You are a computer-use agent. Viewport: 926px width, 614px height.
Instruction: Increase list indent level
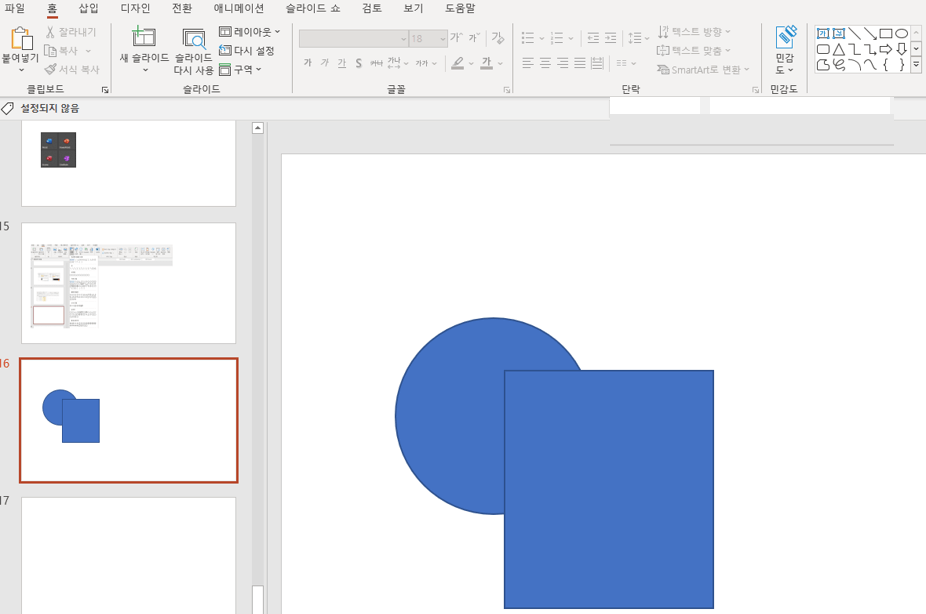[x=611, y=38]
